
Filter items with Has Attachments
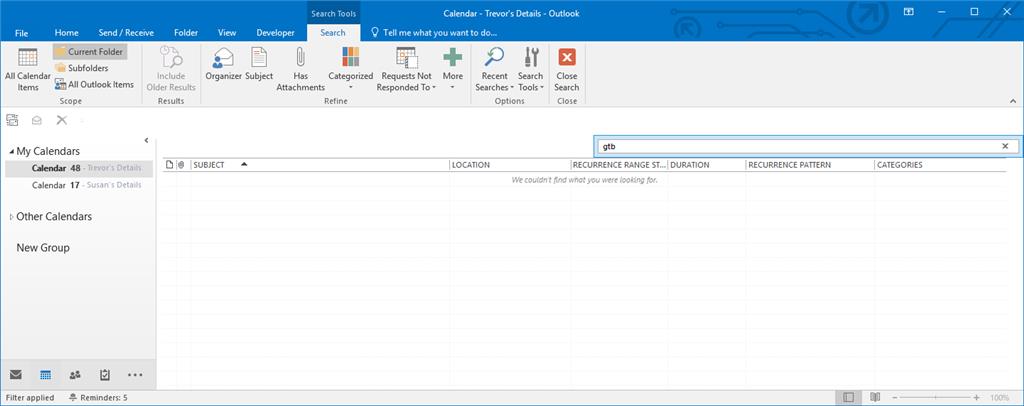click(300, 70)
